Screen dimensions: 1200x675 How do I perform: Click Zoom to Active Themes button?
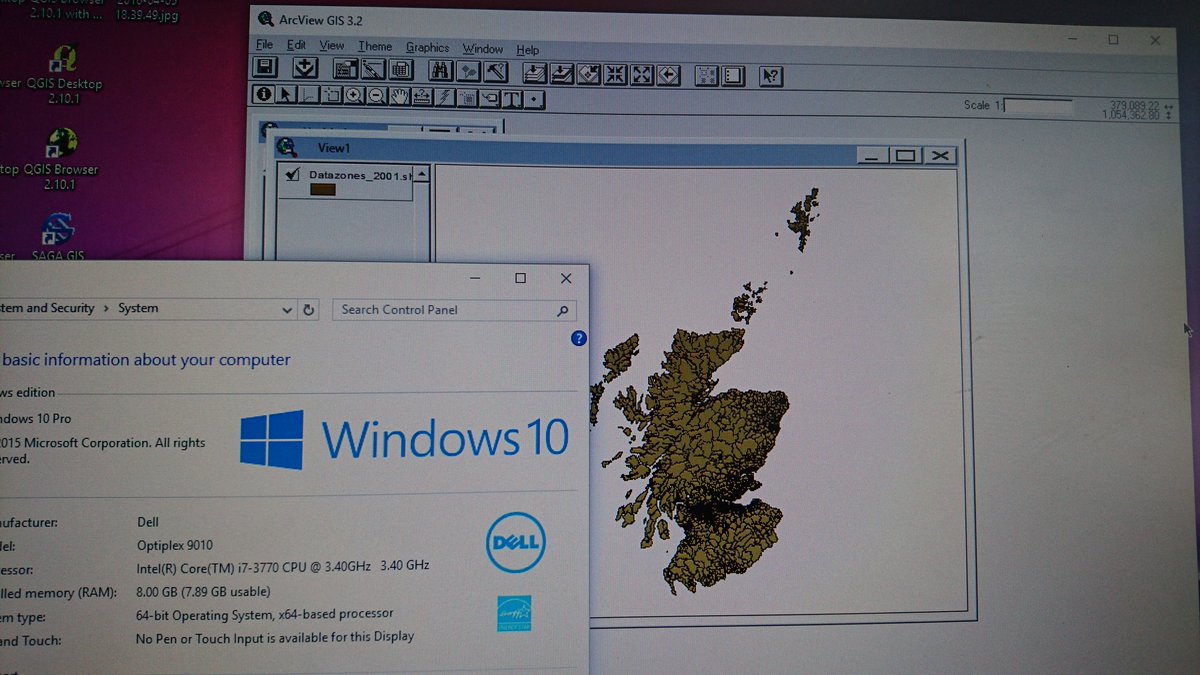coord(561,74)
